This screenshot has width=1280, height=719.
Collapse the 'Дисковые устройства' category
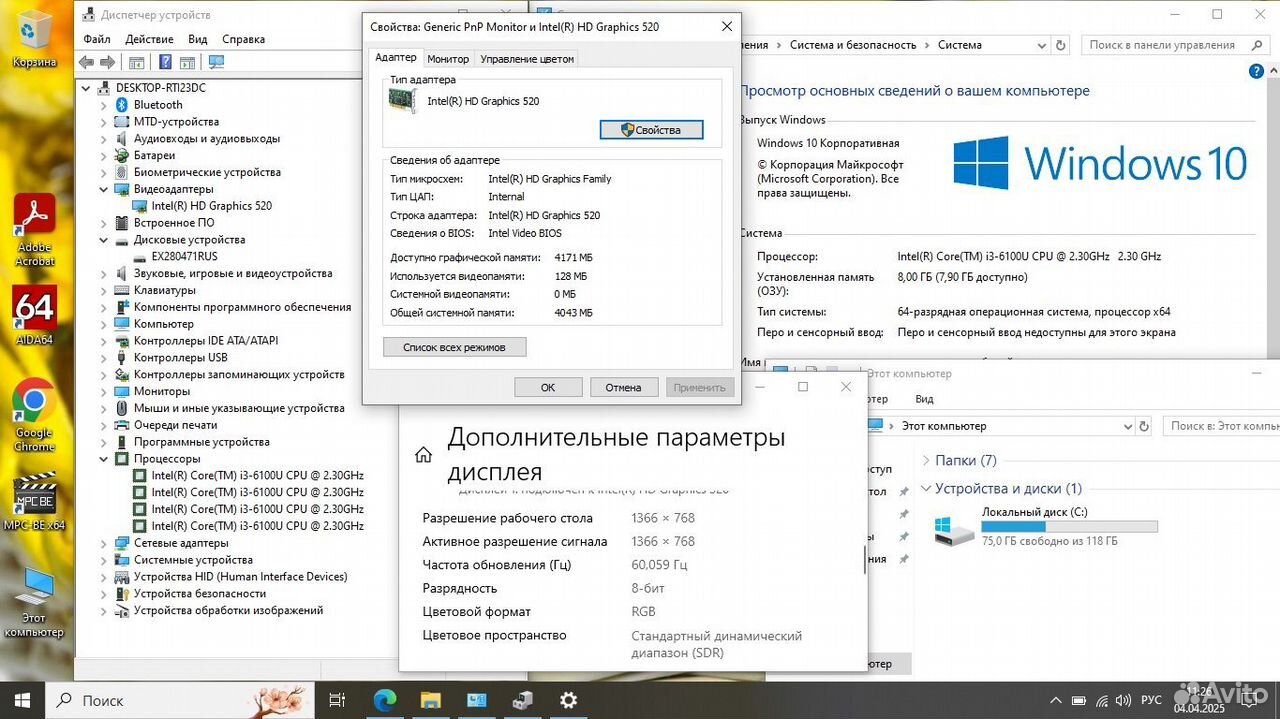[x=104, y=240]
